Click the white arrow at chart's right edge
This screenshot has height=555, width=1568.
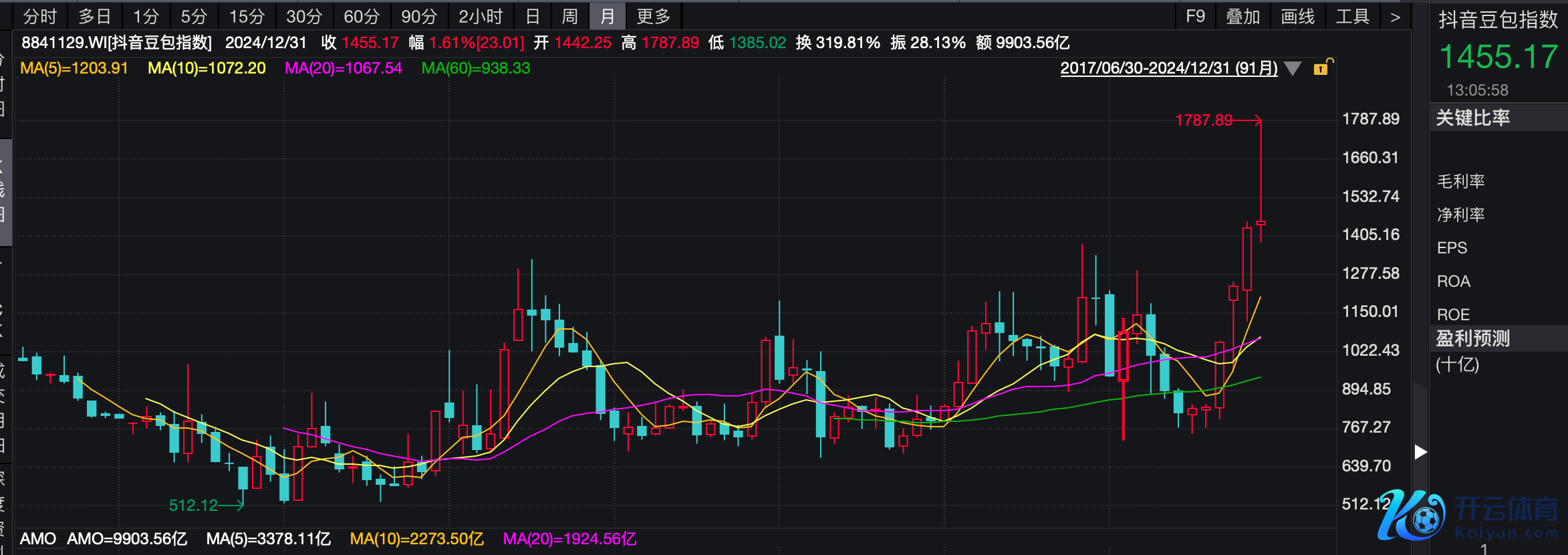1421,452
